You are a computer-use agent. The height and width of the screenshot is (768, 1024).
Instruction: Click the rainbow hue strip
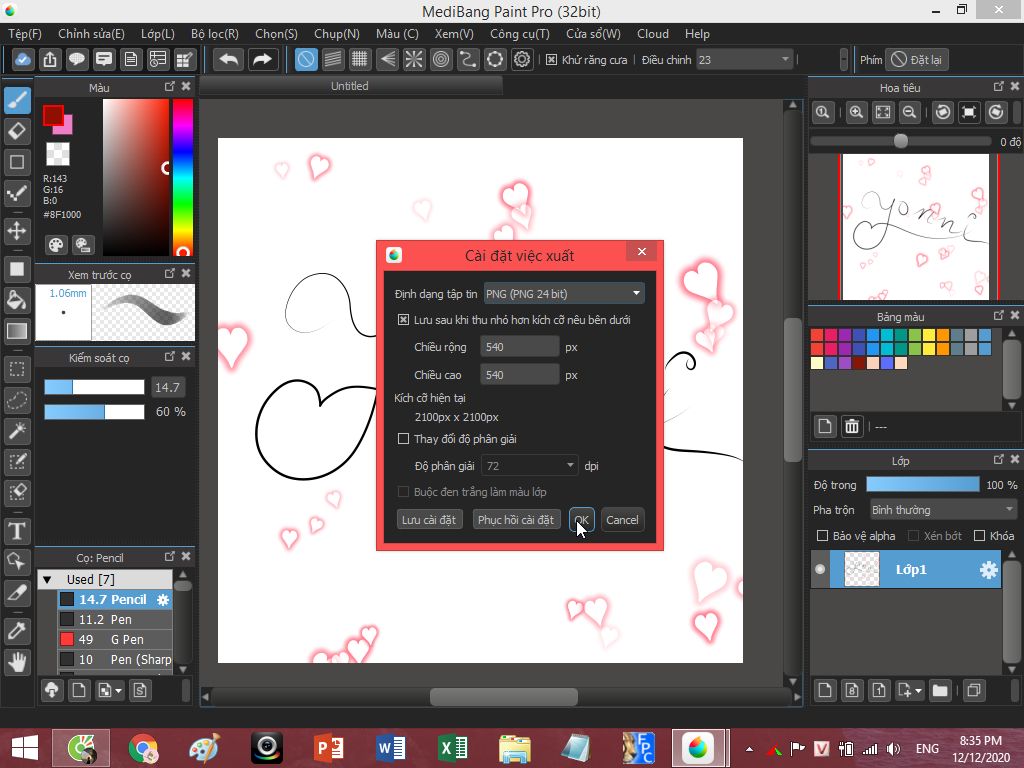(183, 177)
